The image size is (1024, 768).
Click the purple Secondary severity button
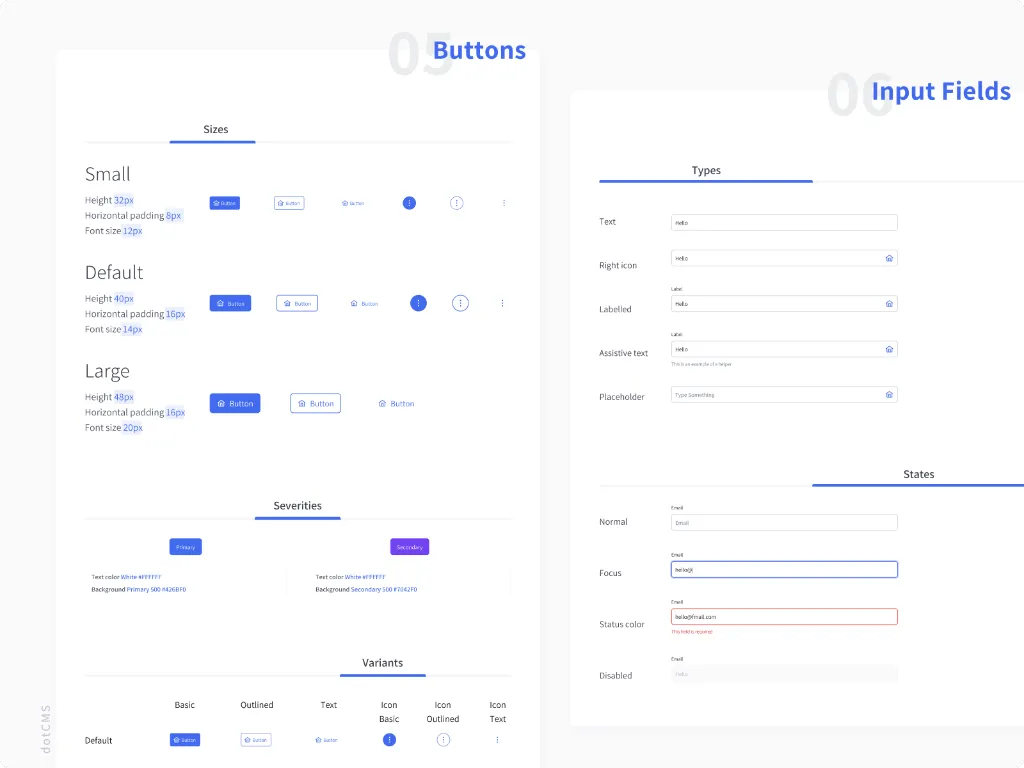[x=409, y=547]
